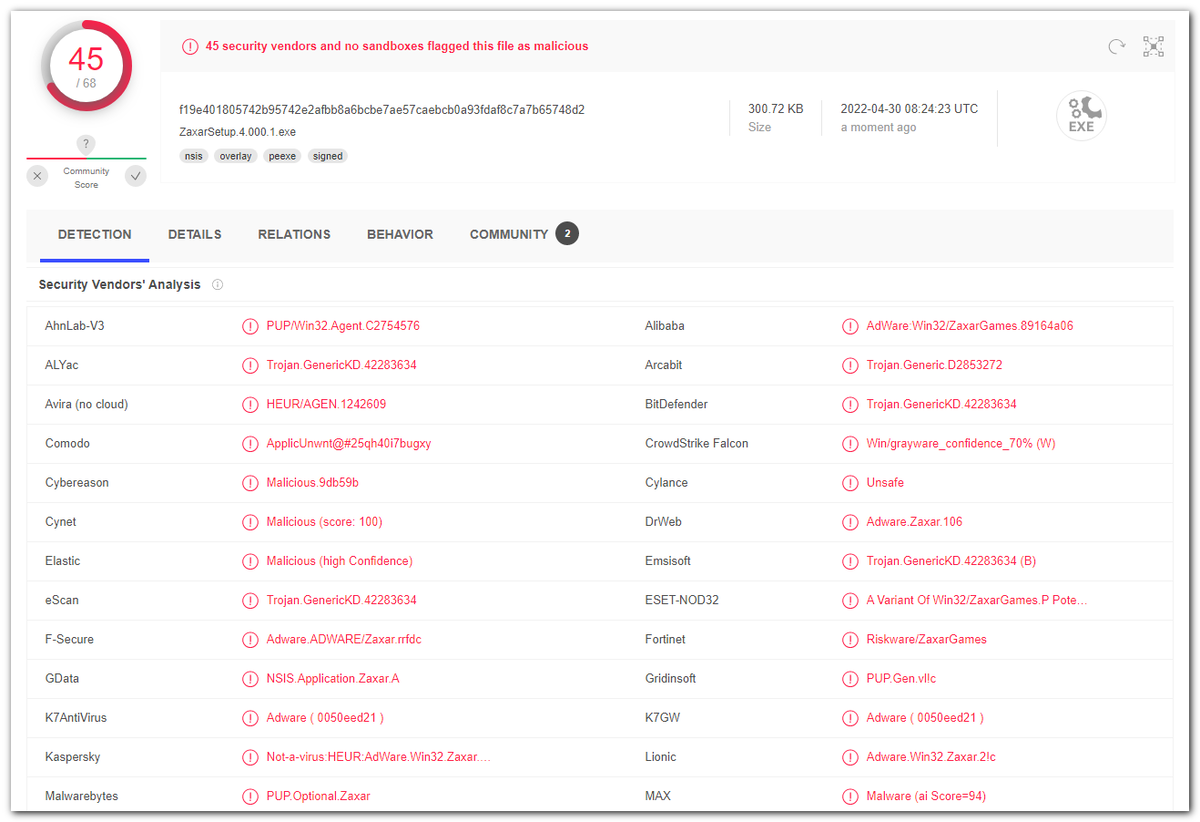Click Comodo detection warning icon
1200x822 pixels.
tap(250, 443)
